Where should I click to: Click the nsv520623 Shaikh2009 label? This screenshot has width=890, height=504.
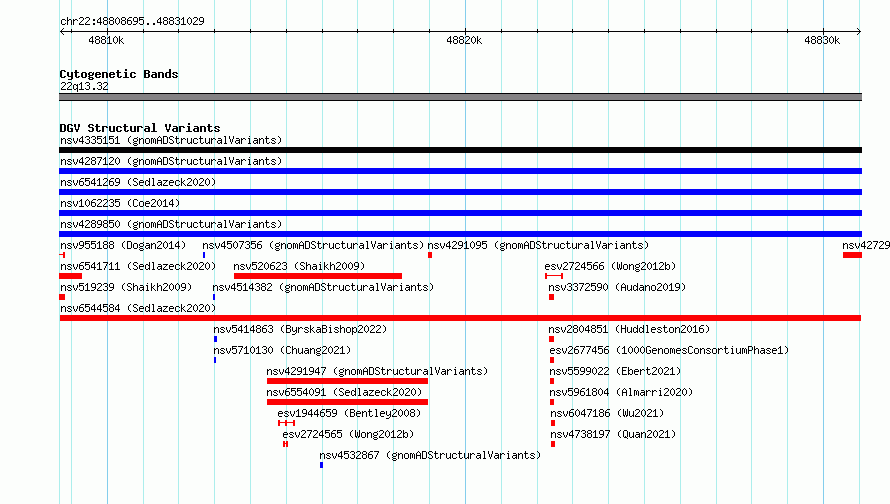coord(299,266)
